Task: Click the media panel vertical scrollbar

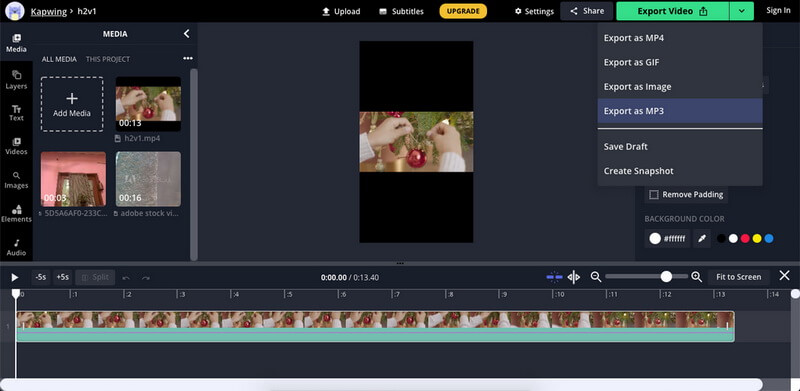Action: coord(193,164)
